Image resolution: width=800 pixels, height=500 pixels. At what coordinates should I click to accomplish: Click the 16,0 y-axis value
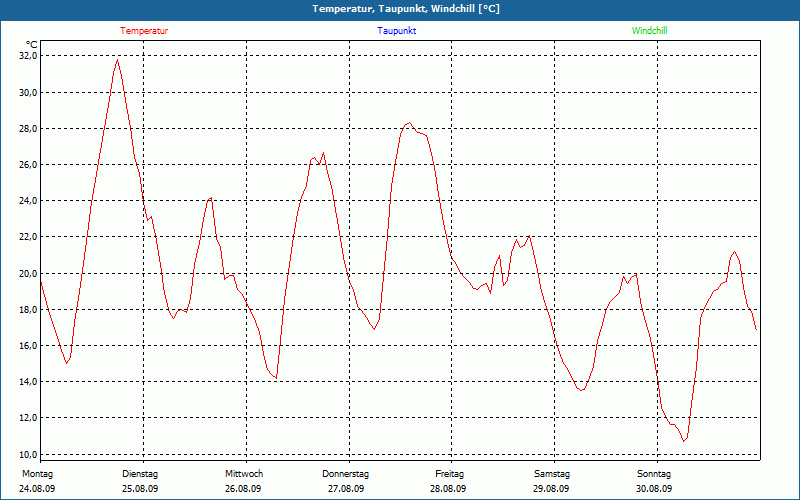[29, 345]
